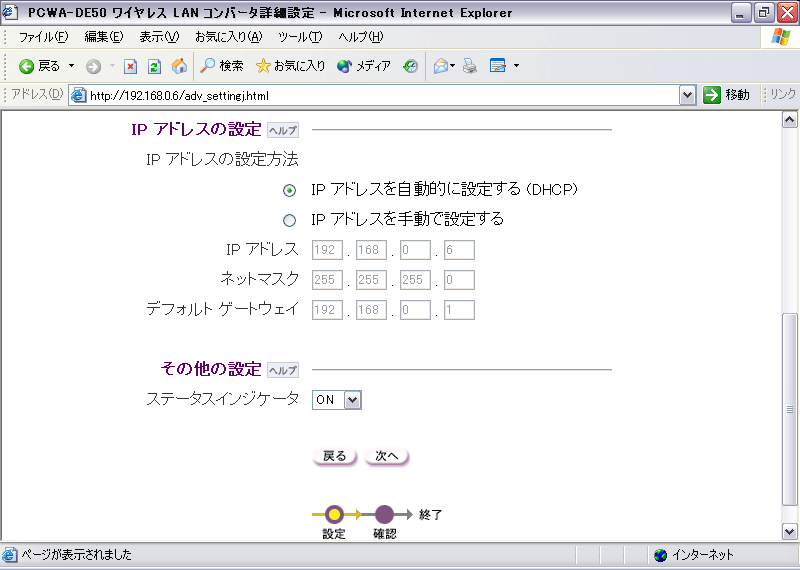Click last デフォルト ゲートウェイ octet field 1
800x570 pixels.
[459, 310]
